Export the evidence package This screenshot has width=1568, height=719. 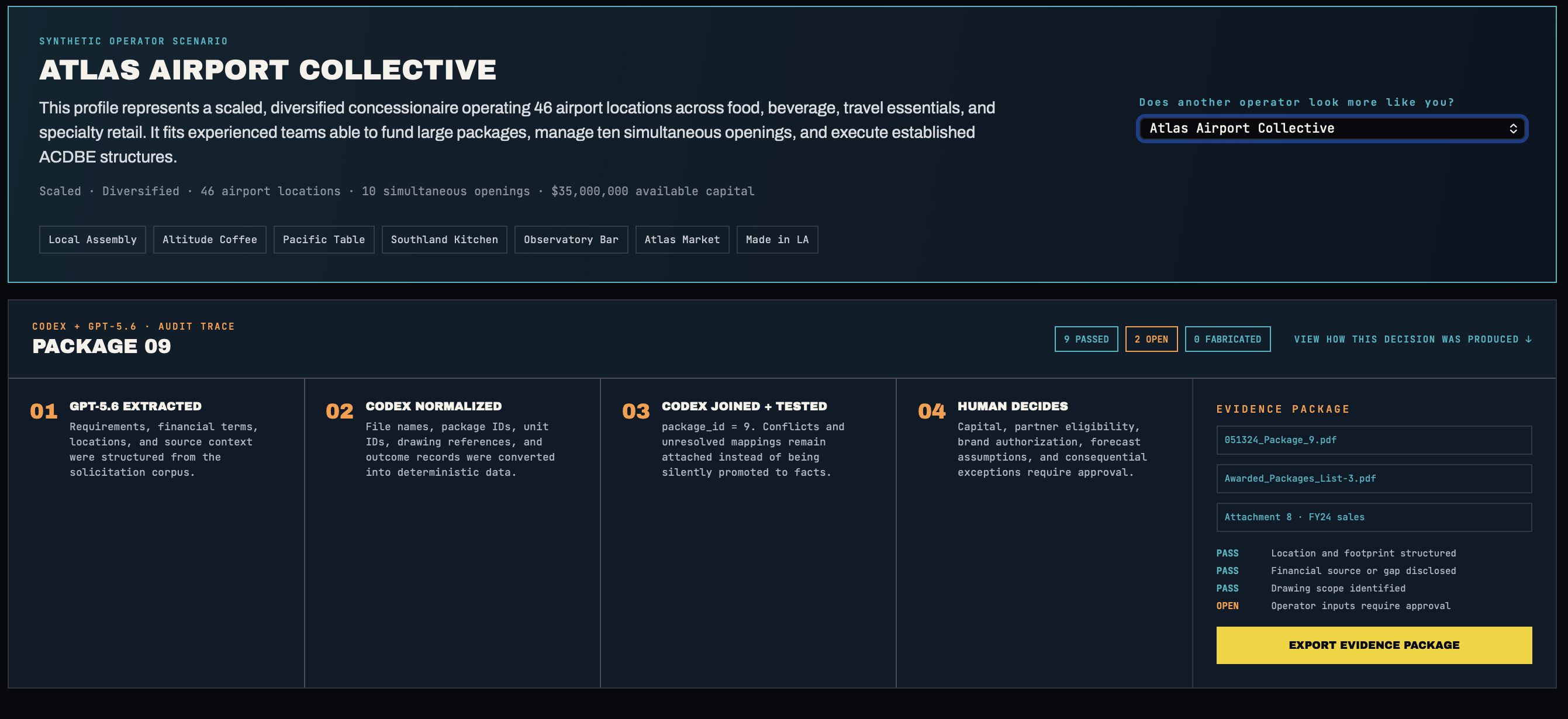(x=1374, y=645)
